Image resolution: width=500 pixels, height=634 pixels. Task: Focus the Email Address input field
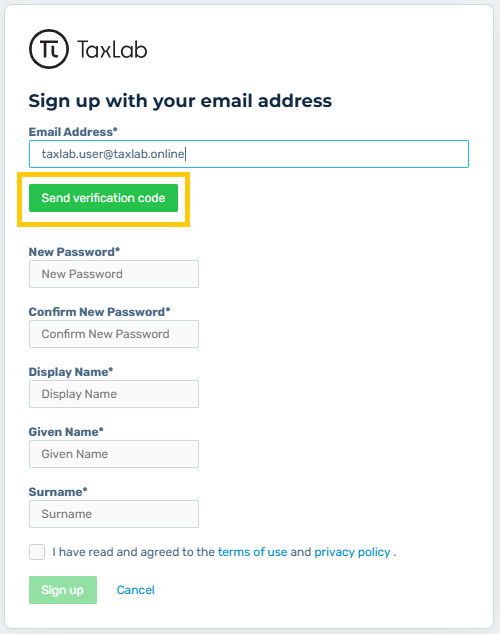249,154
